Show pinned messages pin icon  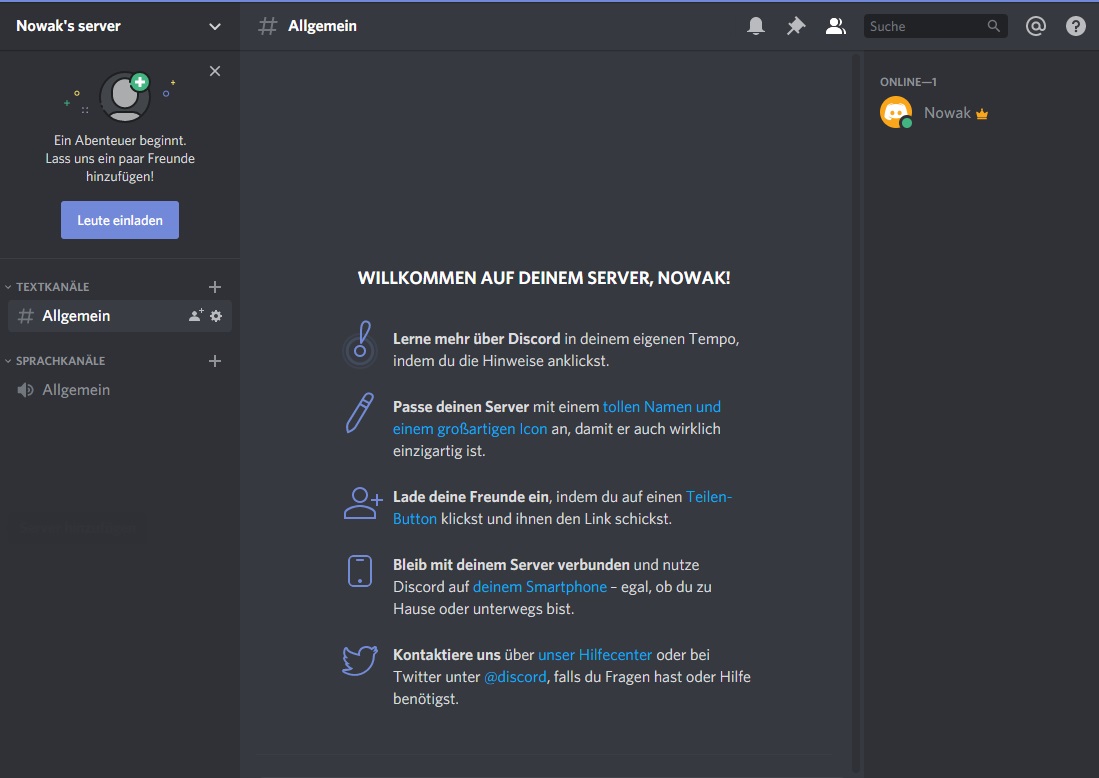coord(796,27)
